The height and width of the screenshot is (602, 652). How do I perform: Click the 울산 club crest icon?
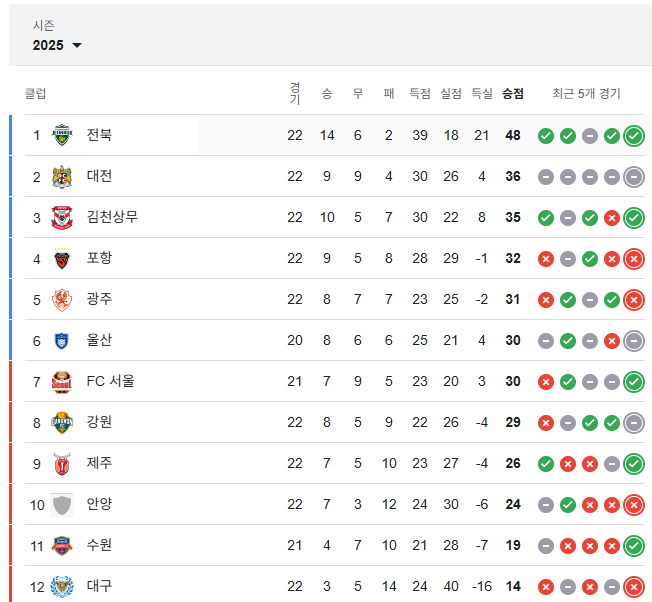tap(62, 340)
